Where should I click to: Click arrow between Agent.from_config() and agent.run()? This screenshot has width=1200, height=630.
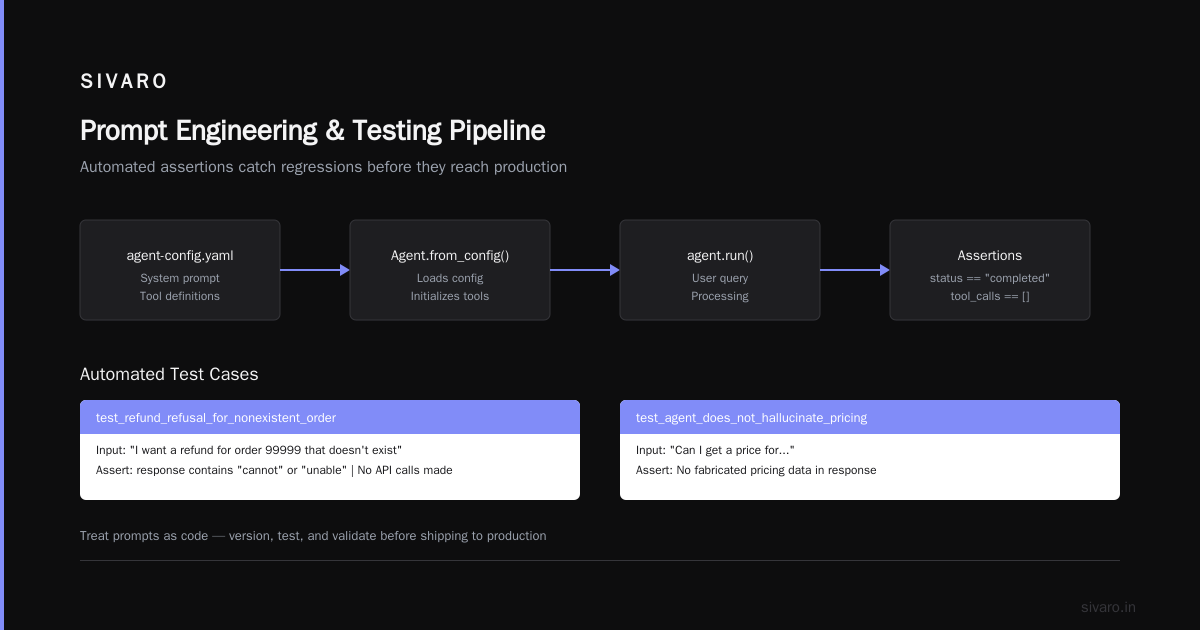tap(585, 270)
